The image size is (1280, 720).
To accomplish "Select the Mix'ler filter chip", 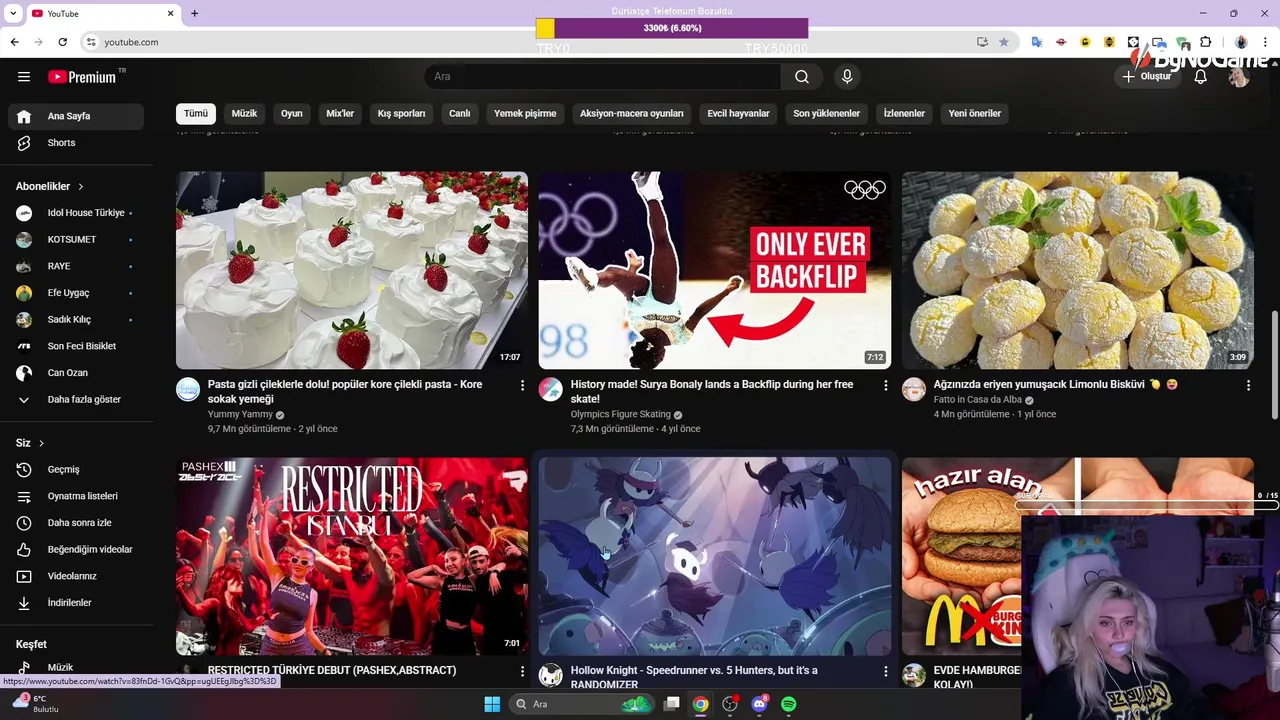I will coord(340,113).
